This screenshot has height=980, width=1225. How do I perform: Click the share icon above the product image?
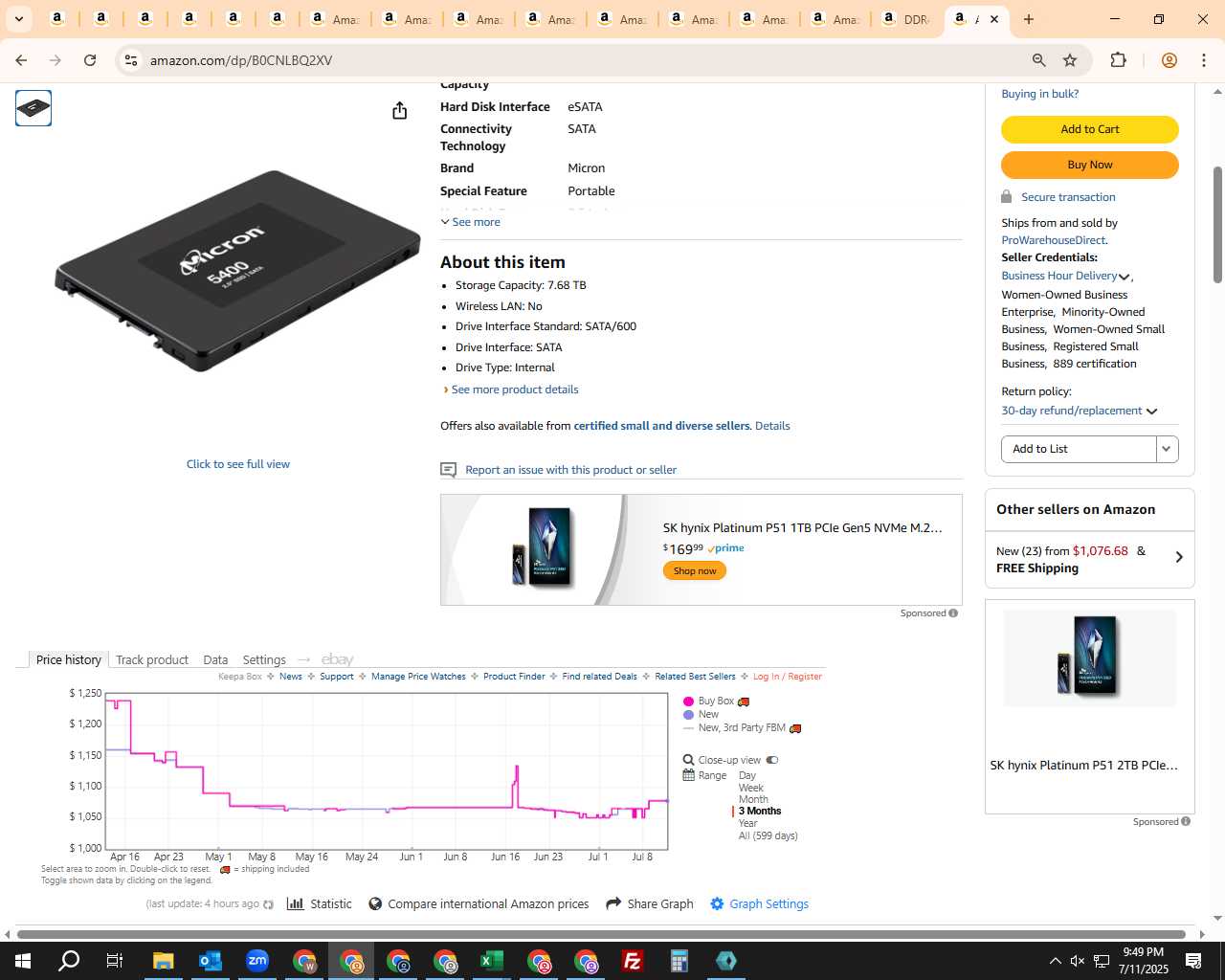(x=400, y=111)
